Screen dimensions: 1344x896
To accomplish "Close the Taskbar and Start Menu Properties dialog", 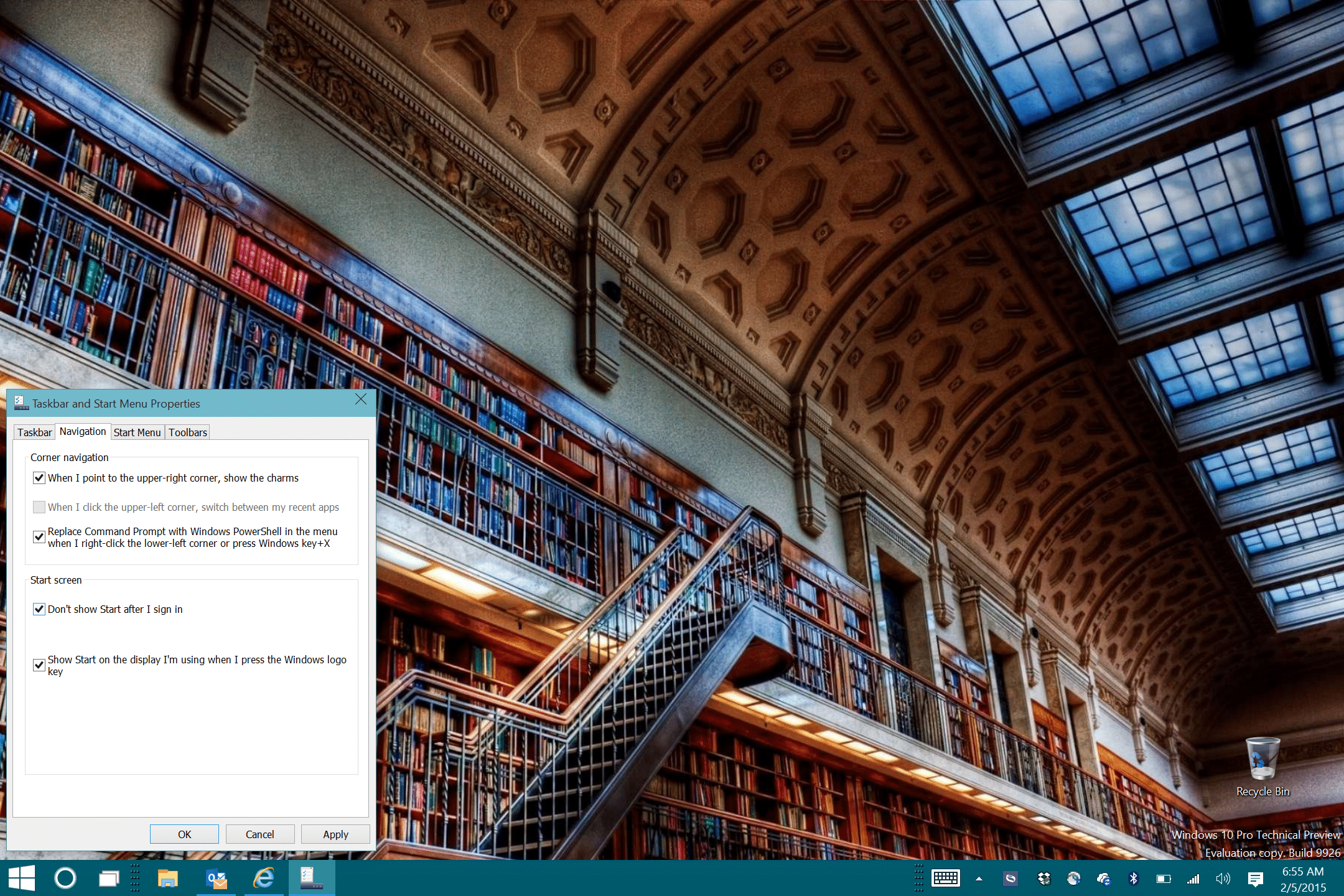I will click(360, 399).
